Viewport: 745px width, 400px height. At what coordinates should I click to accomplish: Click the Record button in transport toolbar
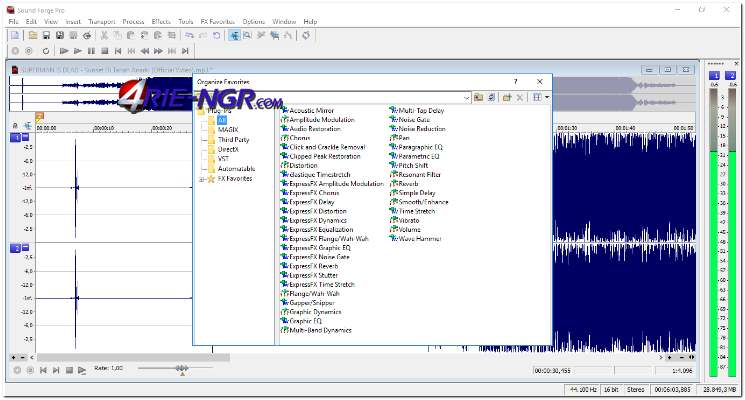click(15, 51)
